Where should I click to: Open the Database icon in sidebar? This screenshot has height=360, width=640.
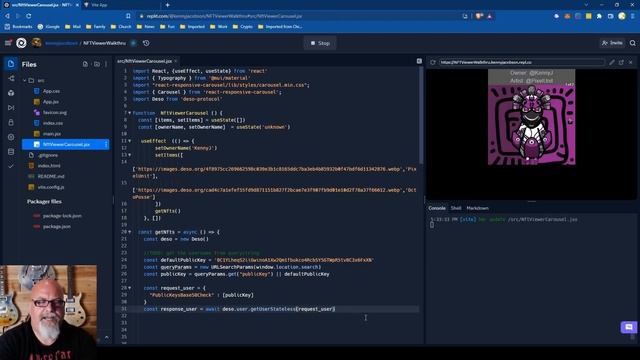point(11,152)
